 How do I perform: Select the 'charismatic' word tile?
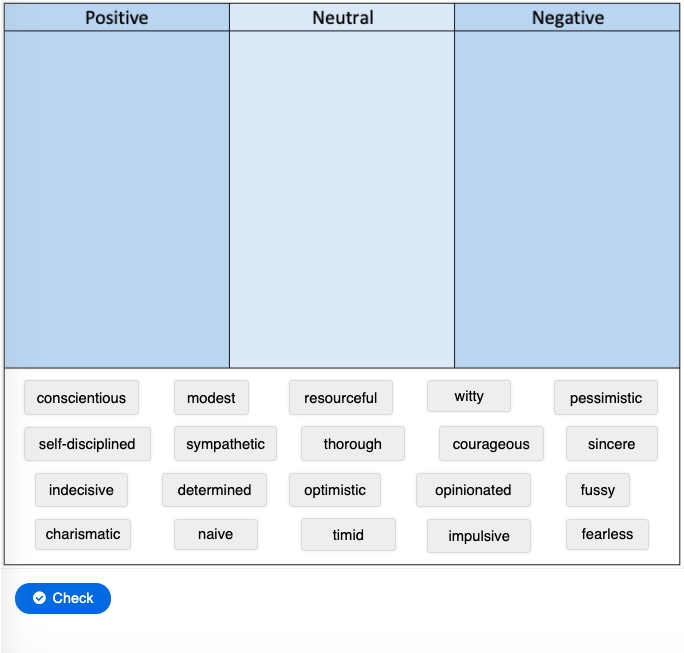83,534
